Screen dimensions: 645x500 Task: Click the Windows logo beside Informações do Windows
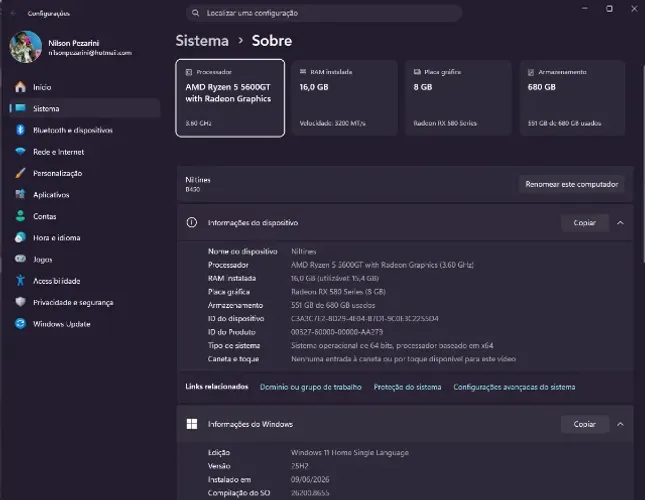pyautogui.click(x=192, y=424)
